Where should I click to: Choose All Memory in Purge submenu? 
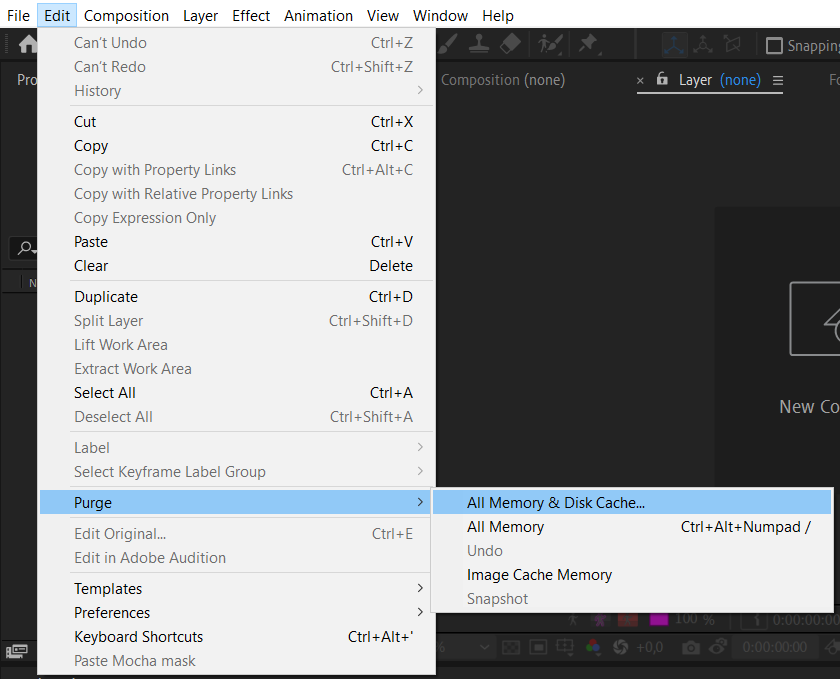click(x=632, y=527)
